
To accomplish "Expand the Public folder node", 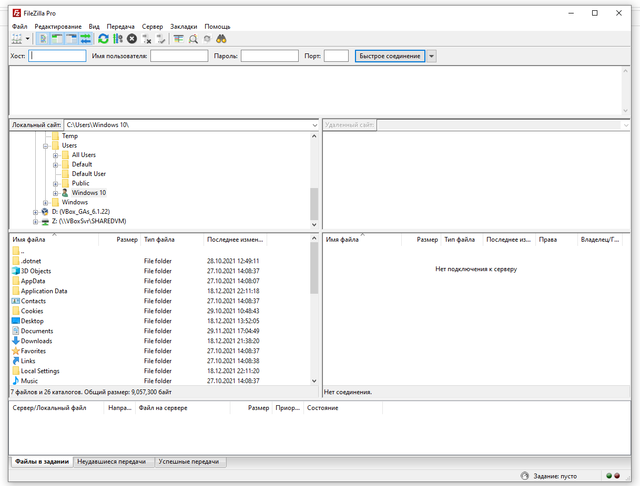I will click(56, 184).
